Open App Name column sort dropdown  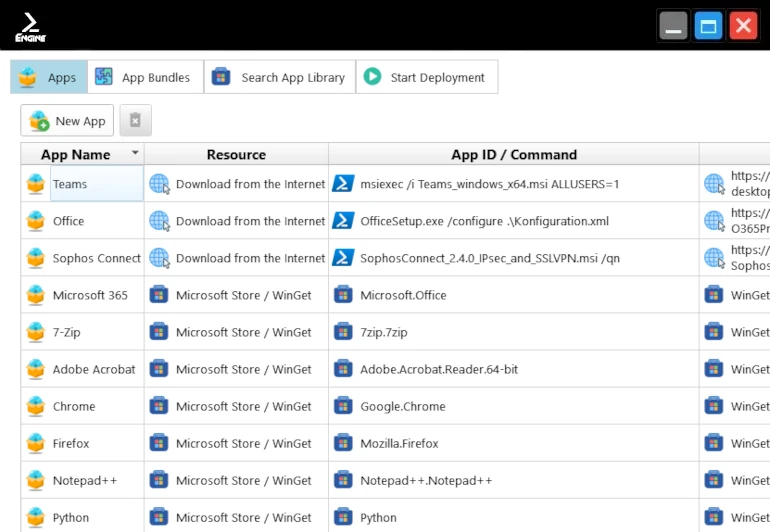click(135, 153)
